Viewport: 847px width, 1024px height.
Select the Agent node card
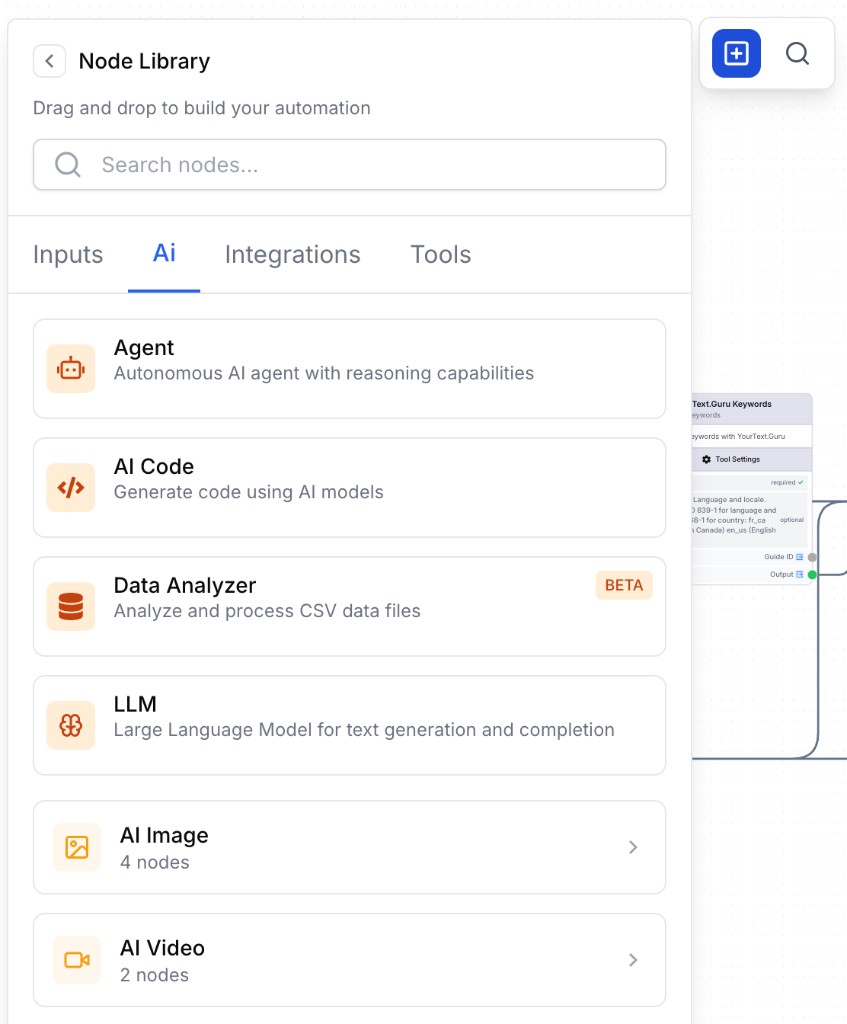tap(349, 369)
